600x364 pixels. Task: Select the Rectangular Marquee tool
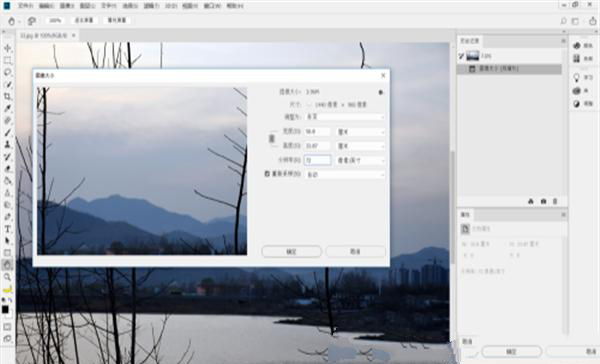click(x=7, y=60)
